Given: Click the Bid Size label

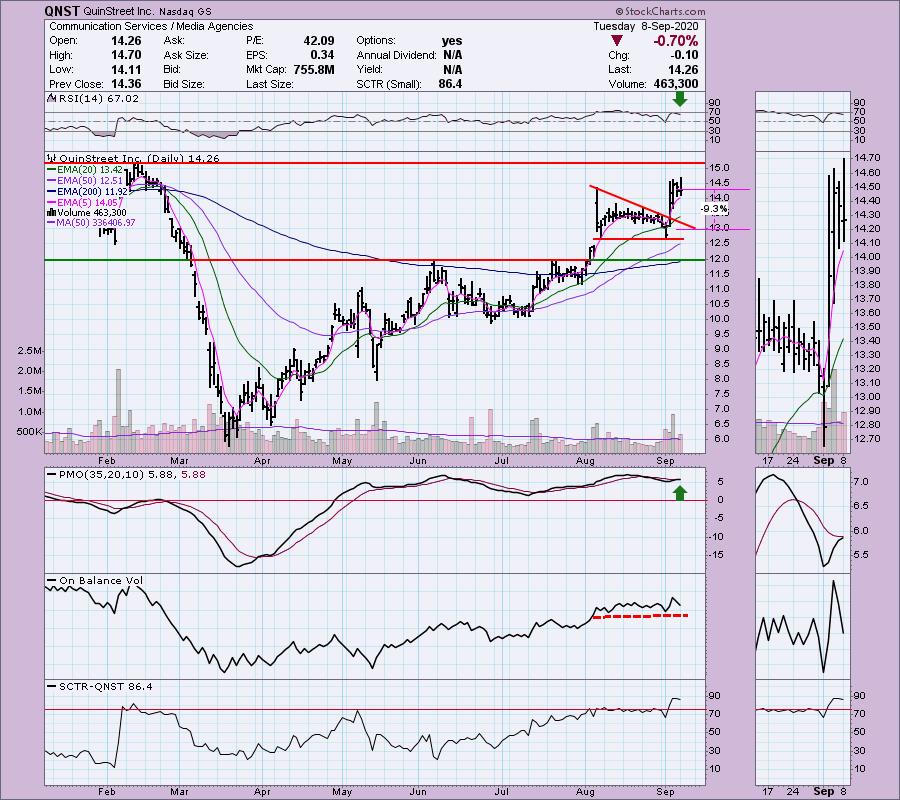Looking at the screenshot, I should (x=184, y=84).
